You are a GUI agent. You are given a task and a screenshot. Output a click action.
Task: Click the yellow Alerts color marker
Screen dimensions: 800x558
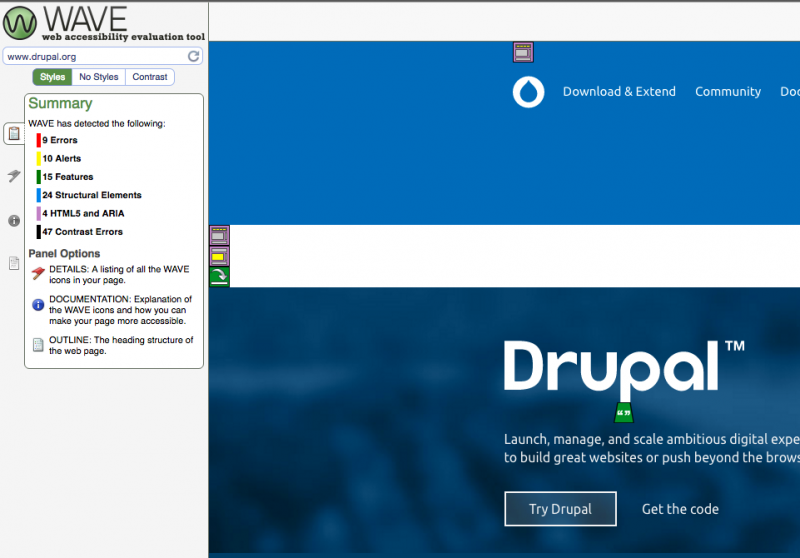click(x=39, y=159)
